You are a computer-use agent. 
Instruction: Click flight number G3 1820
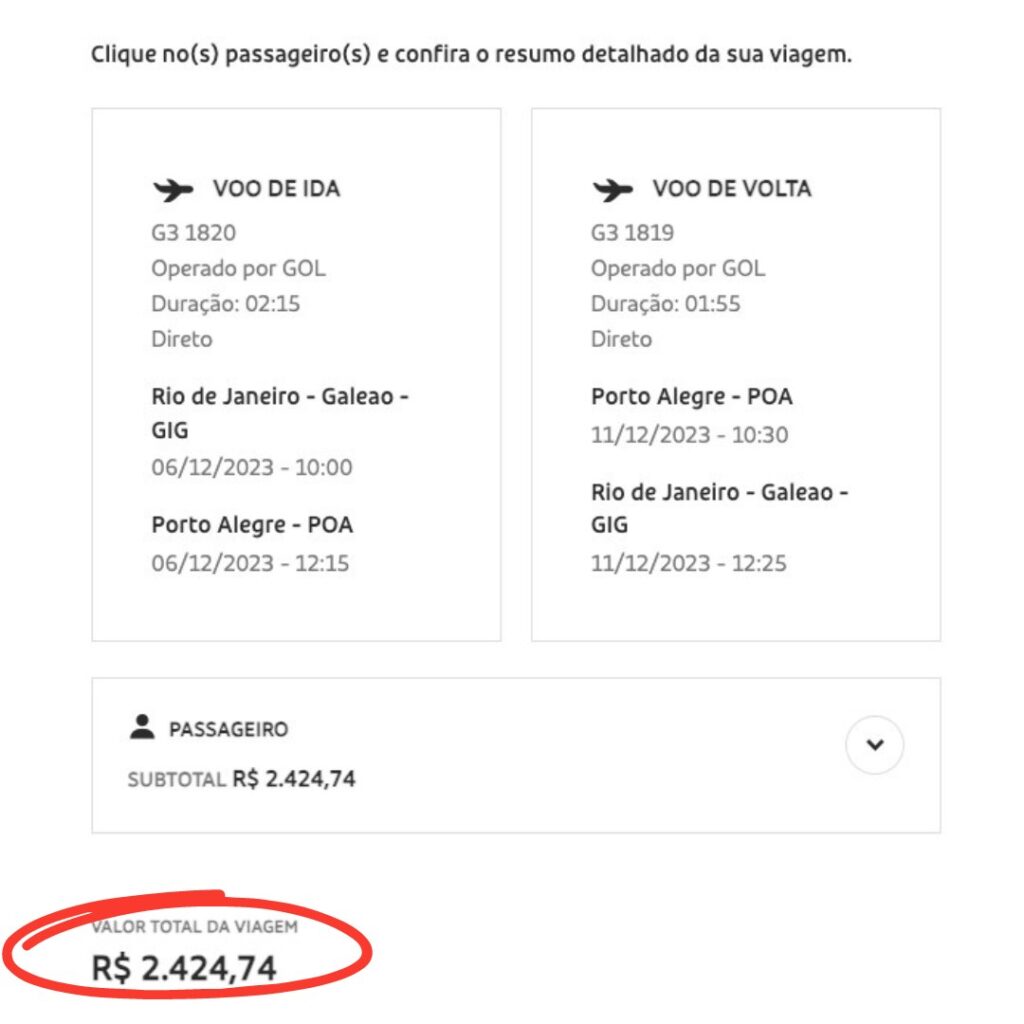(193, 232)
